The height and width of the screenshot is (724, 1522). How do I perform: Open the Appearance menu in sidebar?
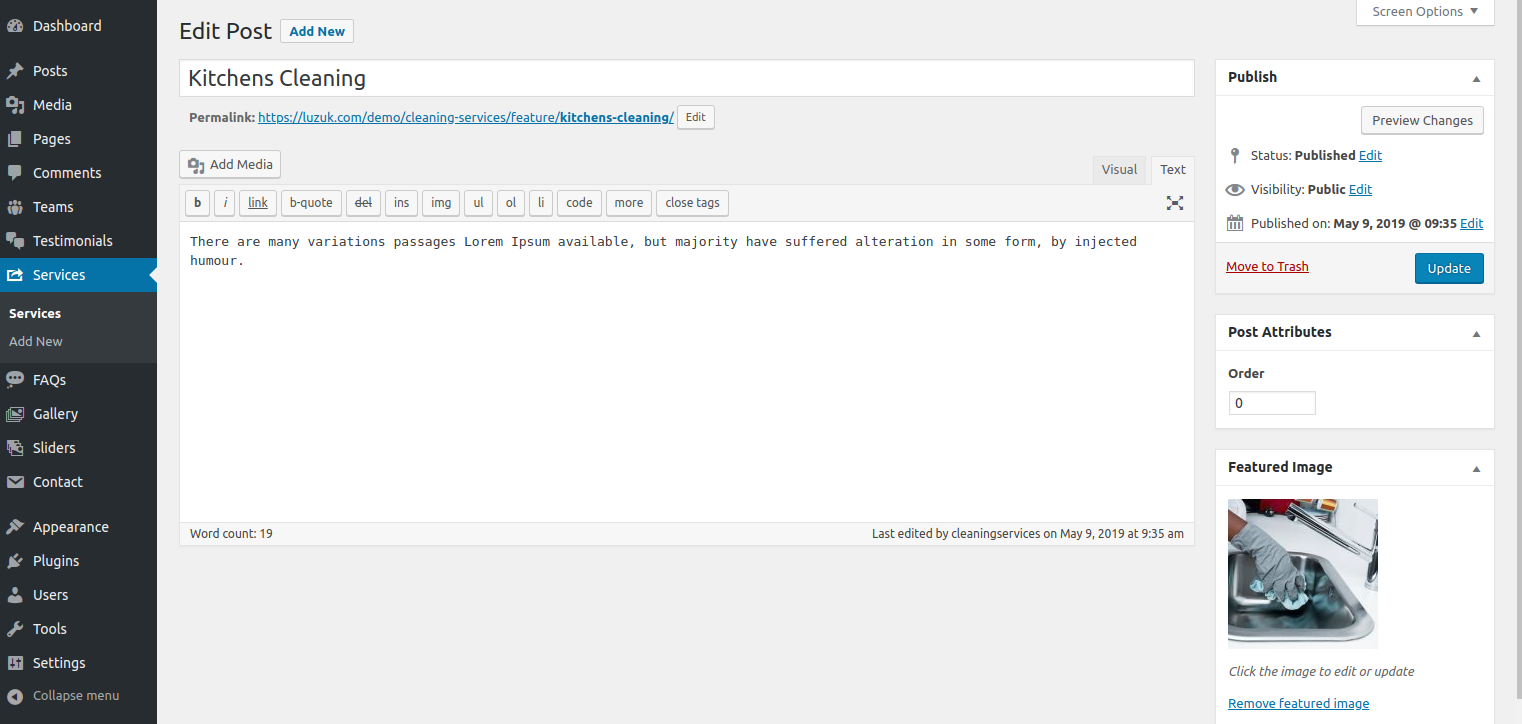70,527
